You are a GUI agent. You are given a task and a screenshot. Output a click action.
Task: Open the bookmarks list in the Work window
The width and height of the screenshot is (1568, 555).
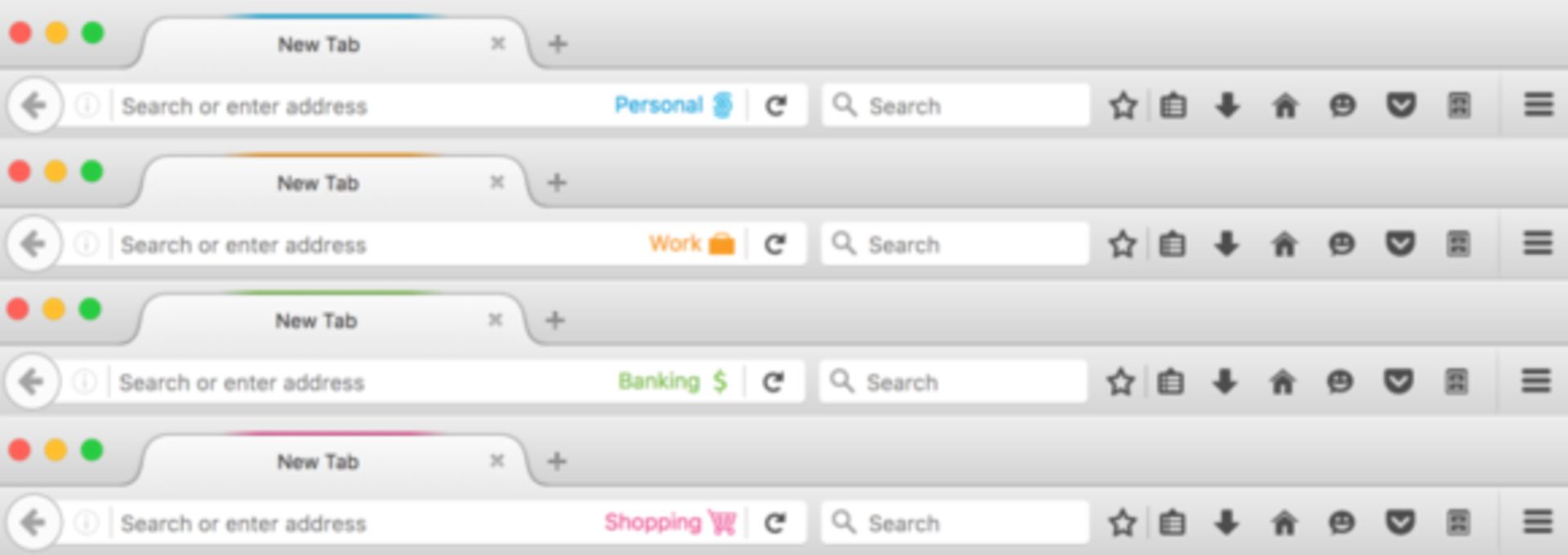coord(1172,244)
